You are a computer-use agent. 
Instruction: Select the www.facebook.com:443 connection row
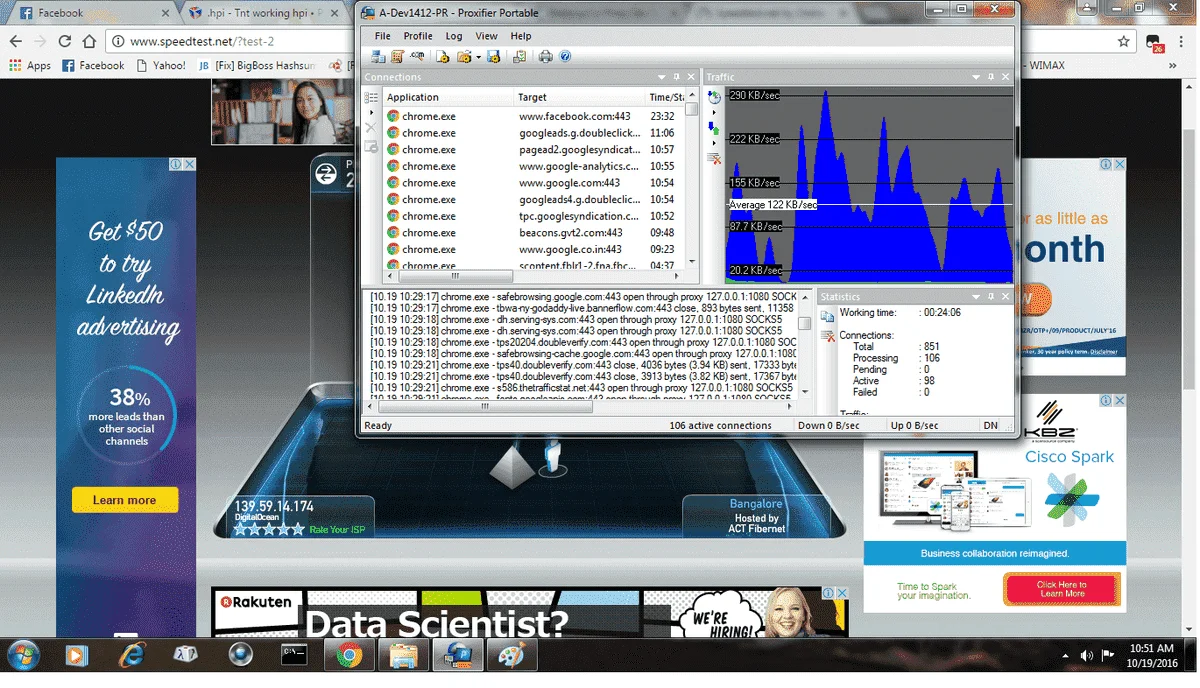click(x=535, y=116)
